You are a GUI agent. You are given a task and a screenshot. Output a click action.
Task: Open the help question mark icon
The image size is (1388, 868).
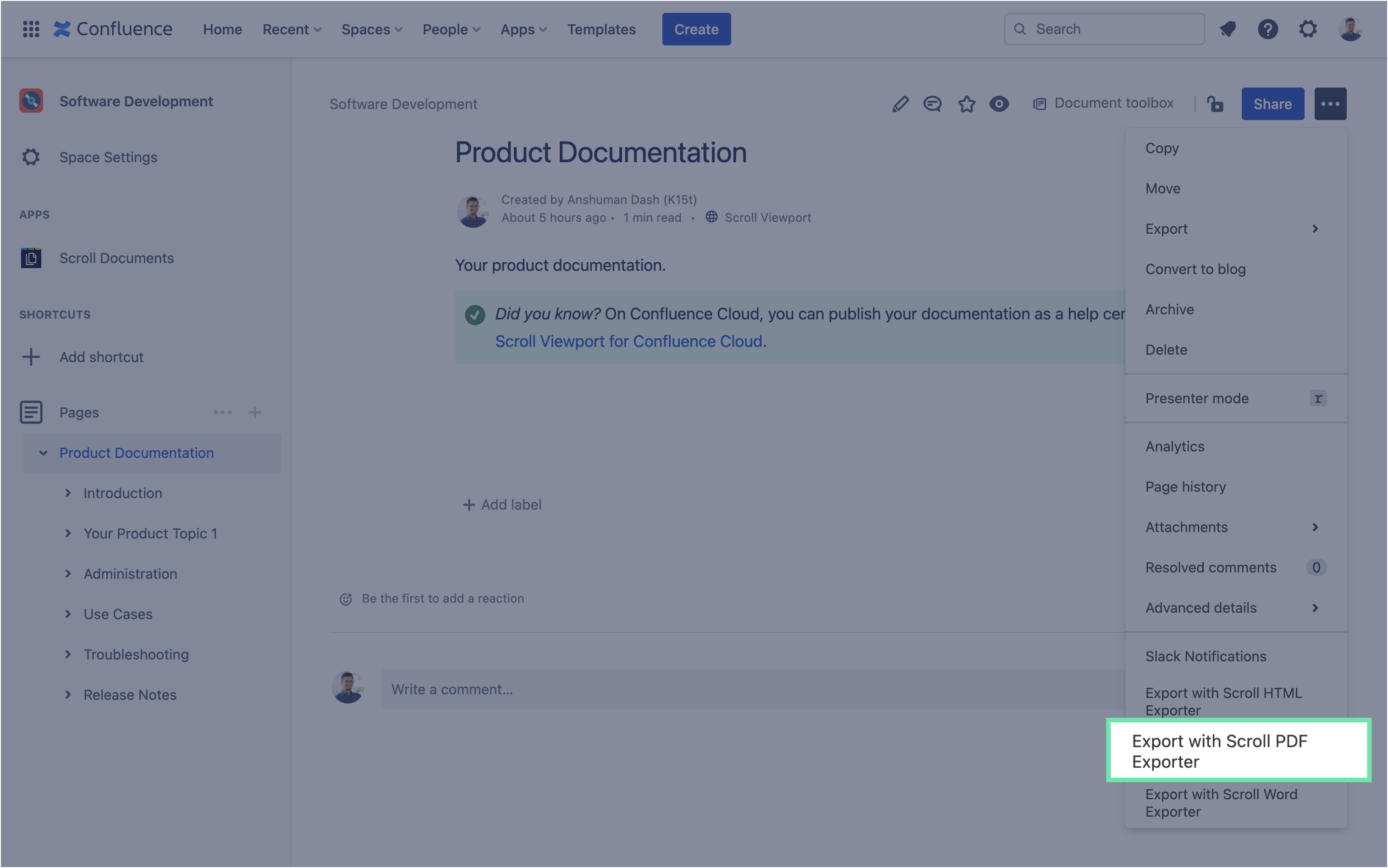click(1267, 29)
